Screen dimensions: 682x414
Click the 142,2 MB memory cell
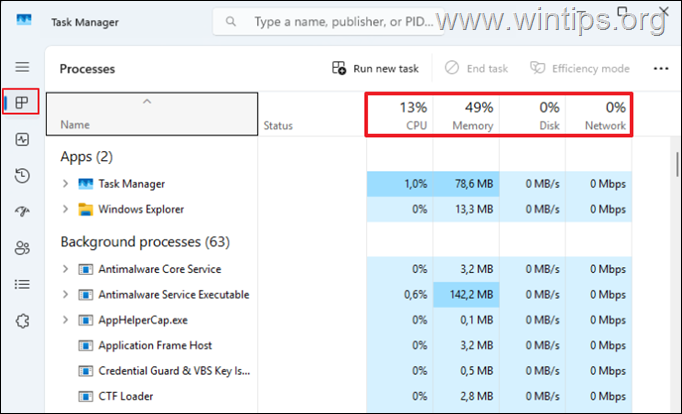pos(466,294)
